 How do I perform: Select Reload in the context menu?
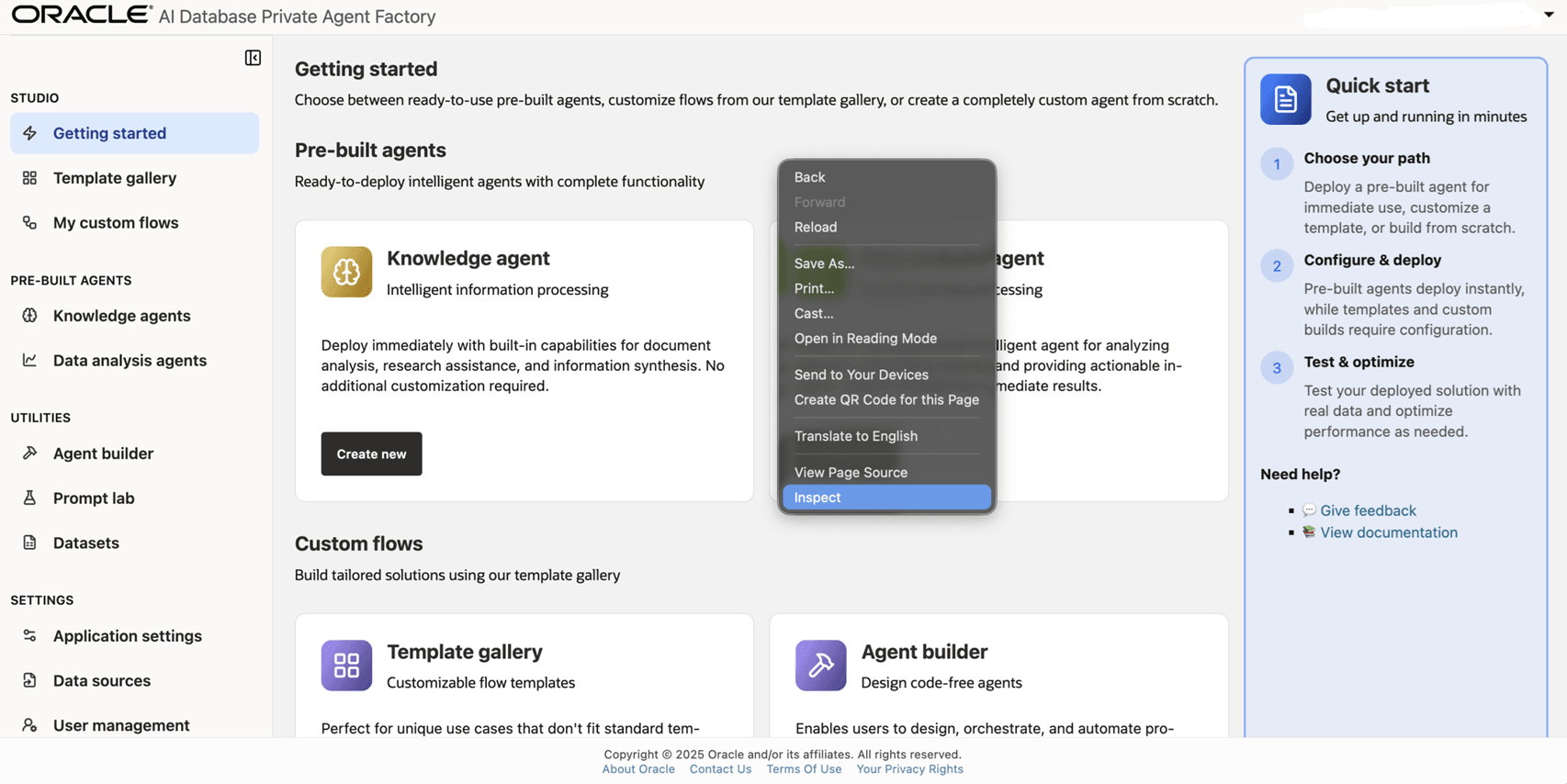pos(816,227)
